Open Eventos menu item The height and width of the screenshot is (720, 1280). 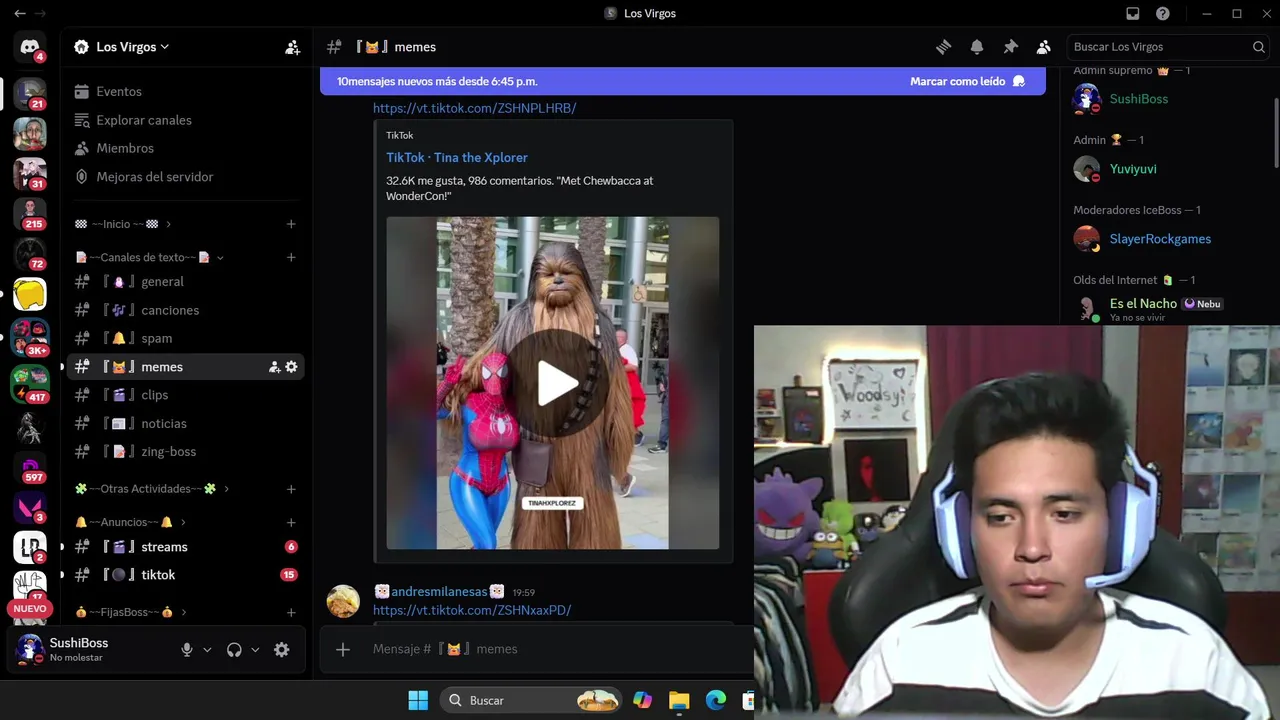[185, 91]
